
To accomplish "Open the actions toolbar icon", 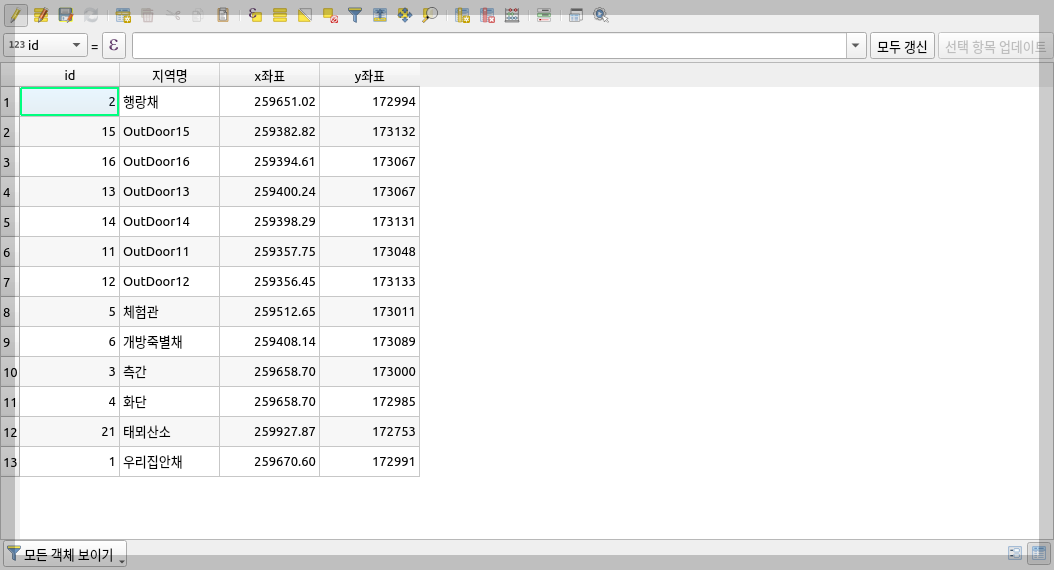I will (601, 15).
